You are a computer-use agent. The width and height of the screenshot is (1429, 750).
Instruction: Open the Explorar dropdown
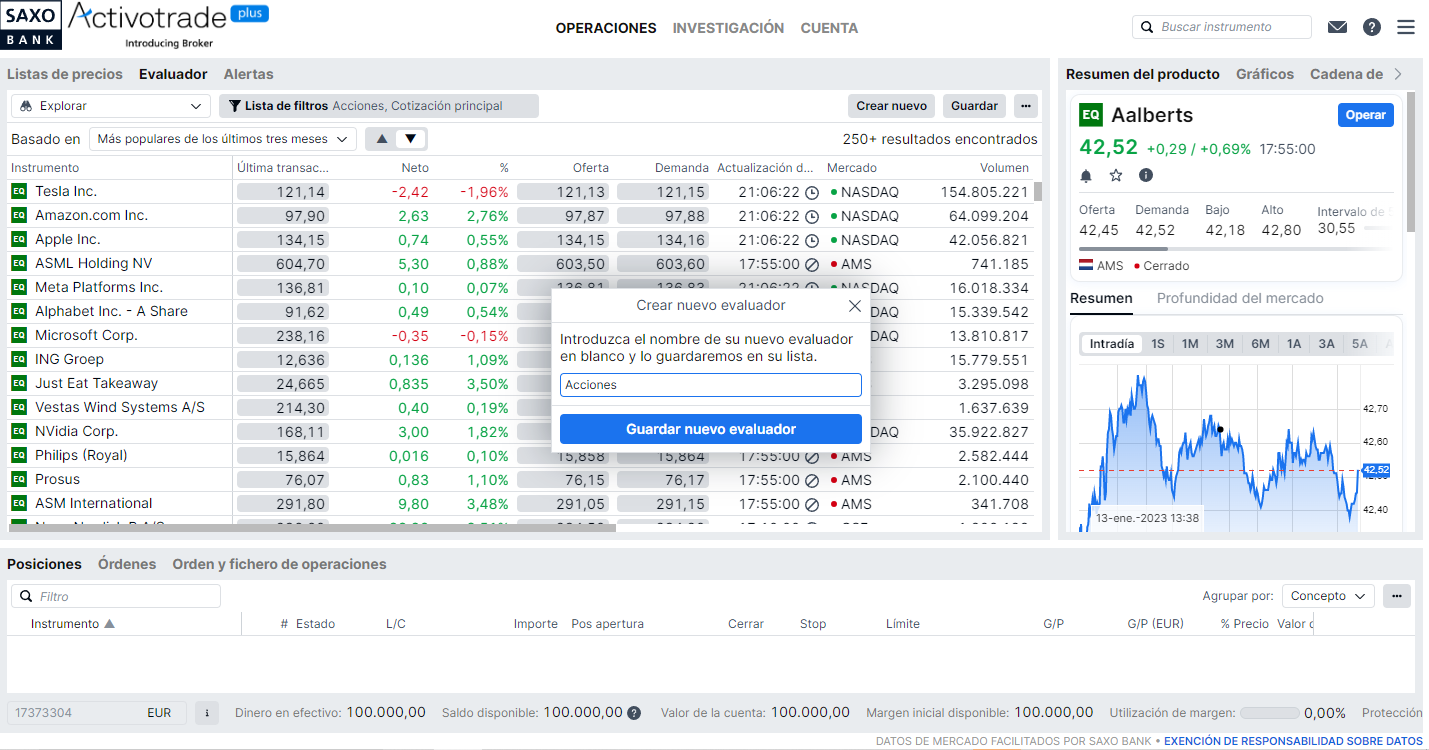[x=111, y=106]
